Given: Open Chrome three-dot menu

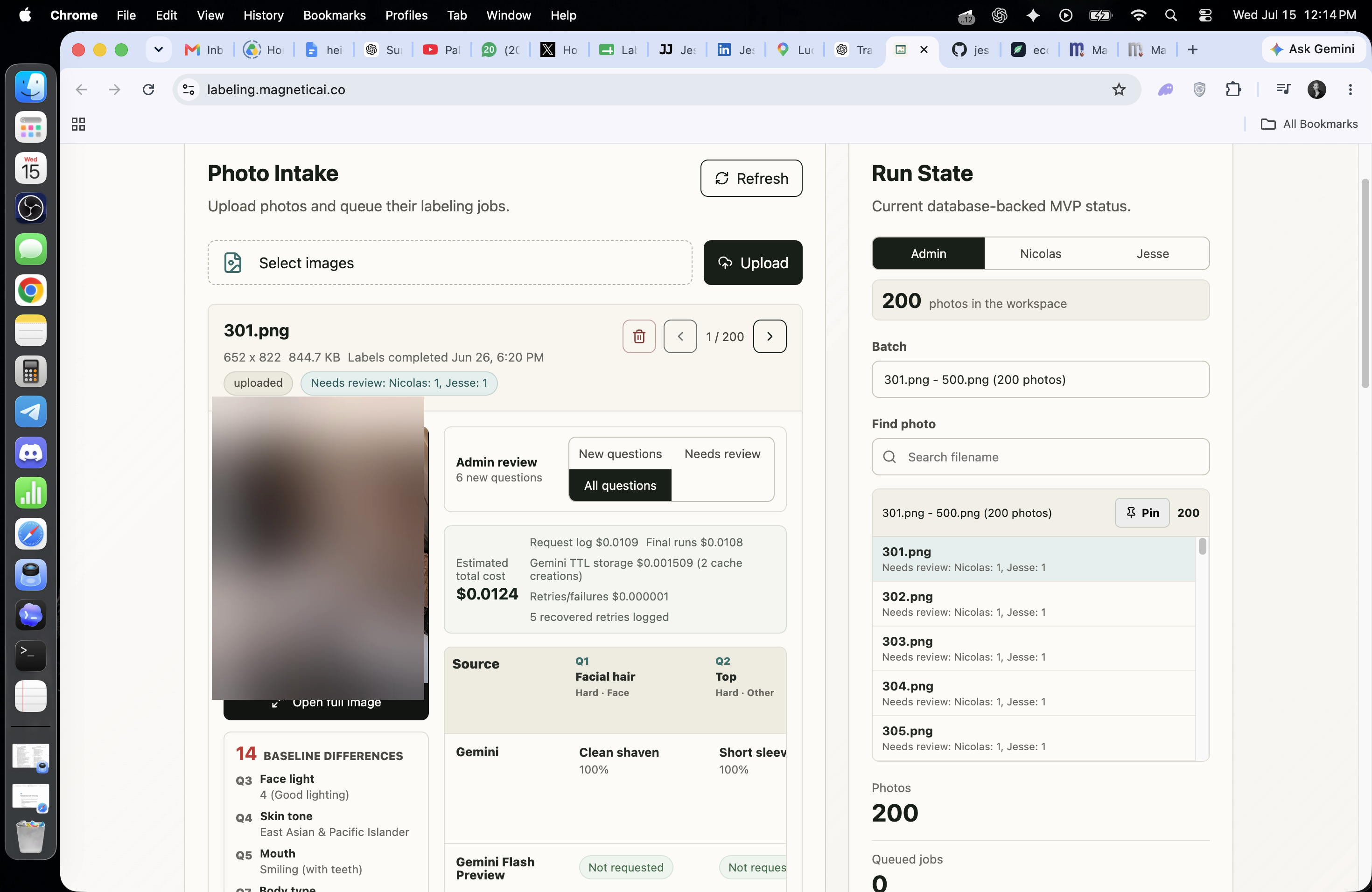Looking at the screenshot, I should point(1350,90).
